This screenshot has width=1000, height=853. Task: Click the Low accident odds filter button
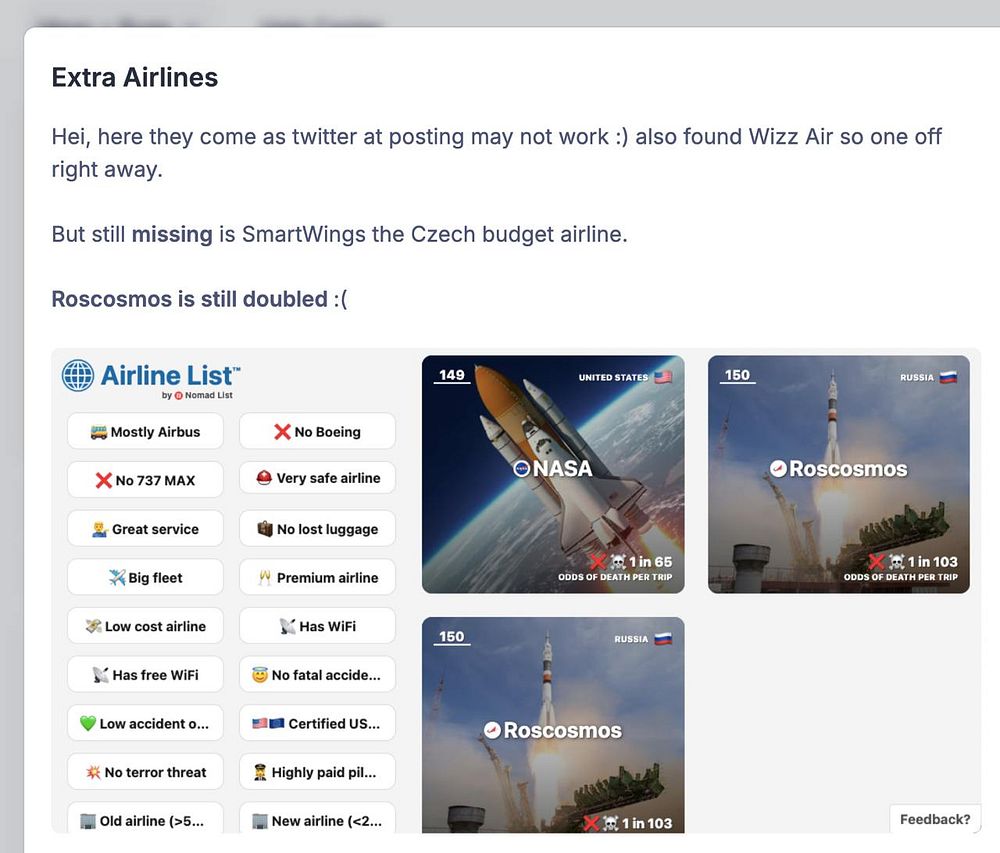(145, 723)
